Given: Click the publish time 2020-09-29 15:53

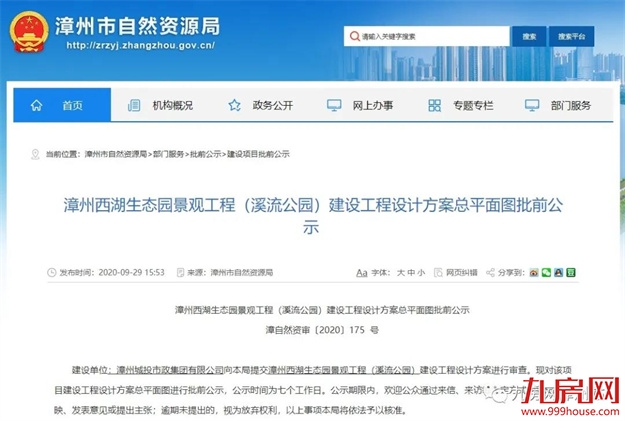Looking at the screenshot, I should pyautogui.click(x=132, y=273).
